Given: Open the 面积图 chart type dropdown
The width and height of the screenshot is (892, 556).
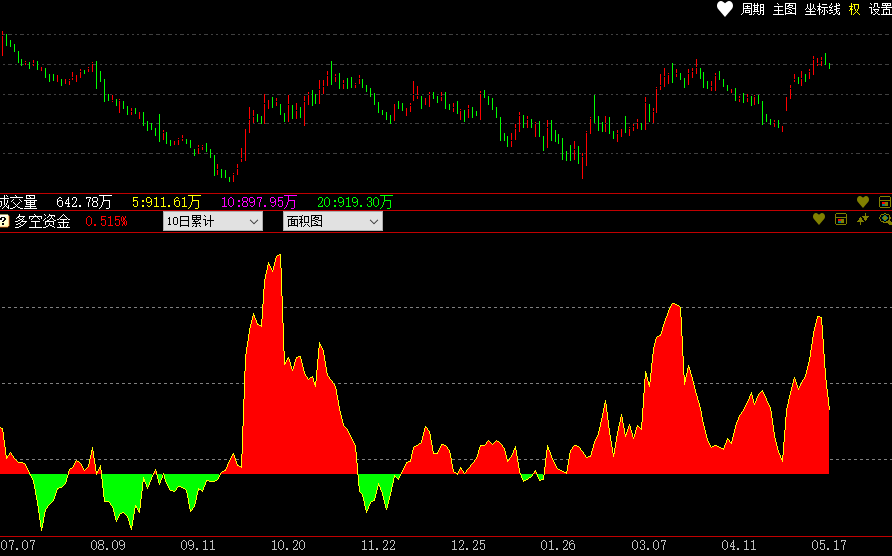Looking at the screenshot, I should 333,221.
